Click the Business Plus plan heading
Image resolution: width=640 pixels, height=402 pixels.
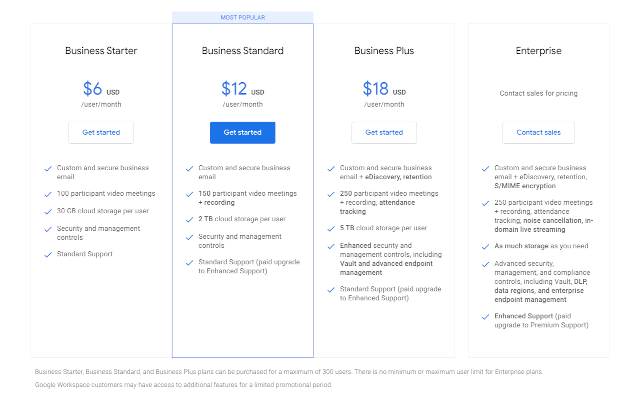(384, 51)
